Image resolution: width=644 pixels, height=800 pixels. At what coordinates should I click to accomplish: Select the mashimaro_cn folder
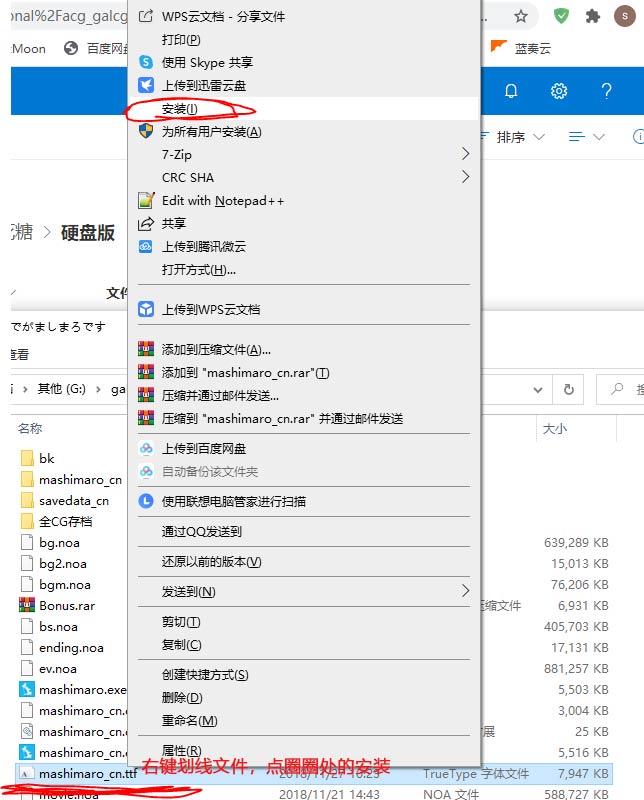pyautogui.click(x=80, y=479)
